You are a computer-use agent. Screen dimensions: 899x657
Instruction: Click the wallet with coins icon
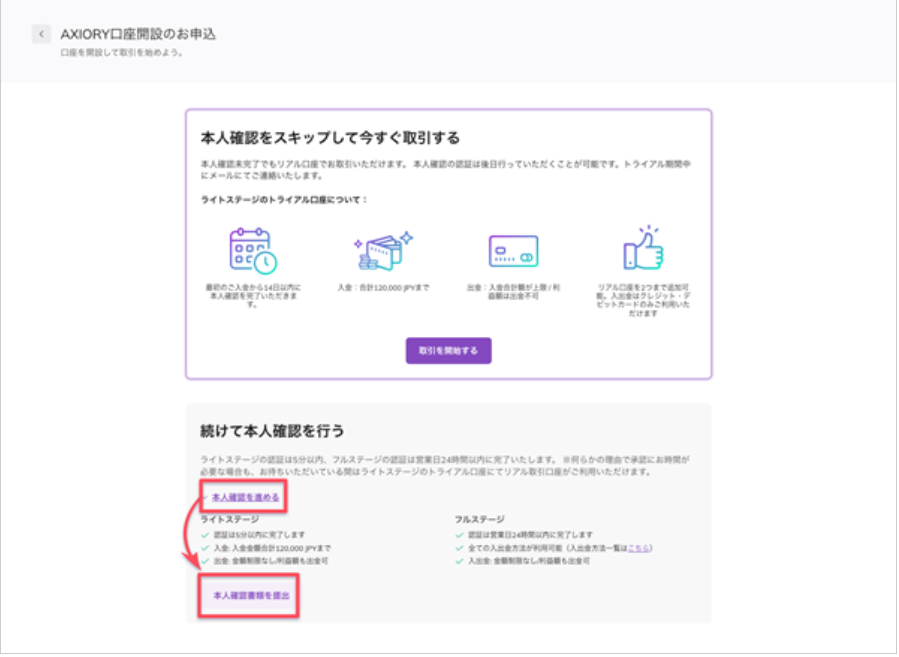[x=383, y=251]
